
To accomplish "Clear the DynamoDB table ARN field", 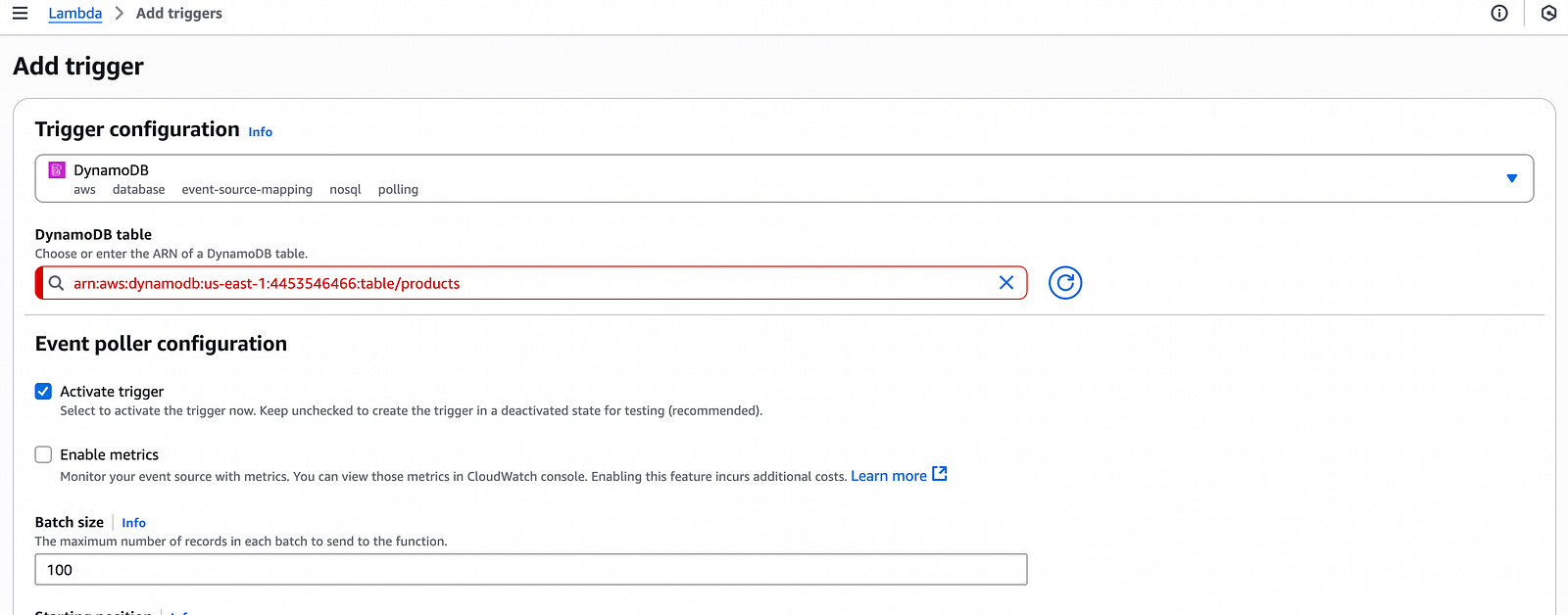I will (1005, 282).
